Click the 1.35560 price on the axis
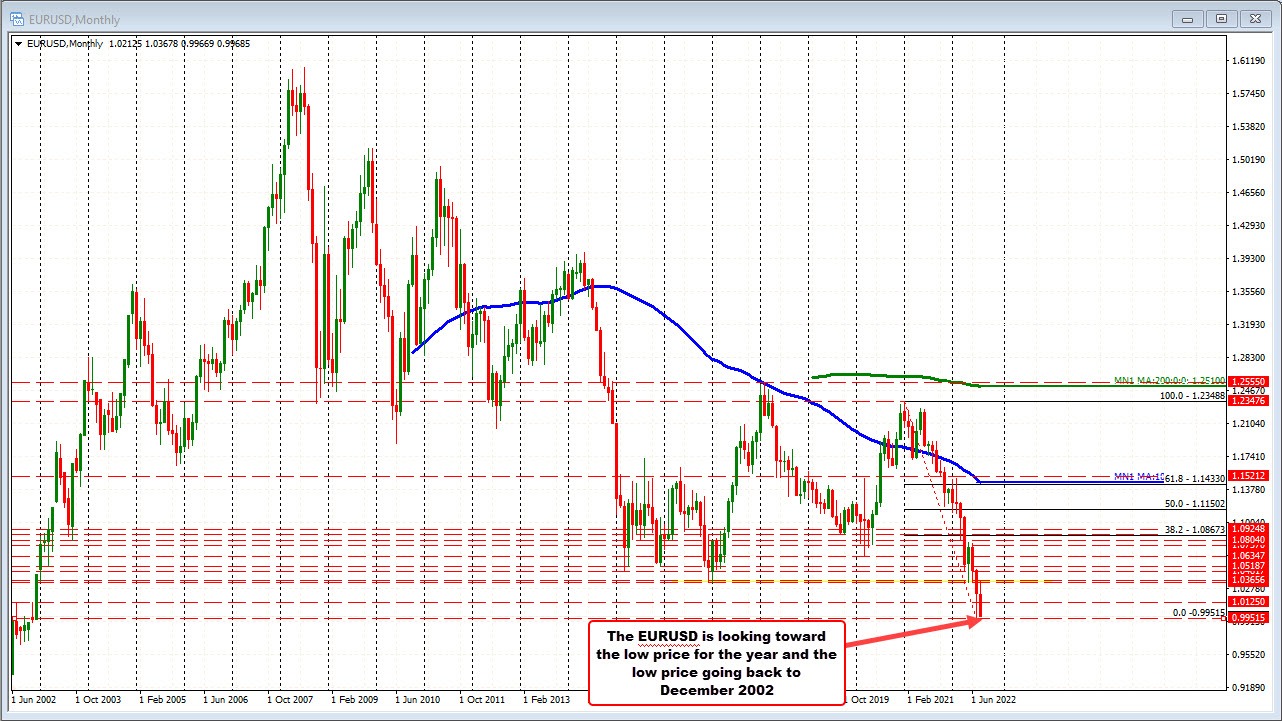This screenshot has width=1282, height=721. point(1249,292)
